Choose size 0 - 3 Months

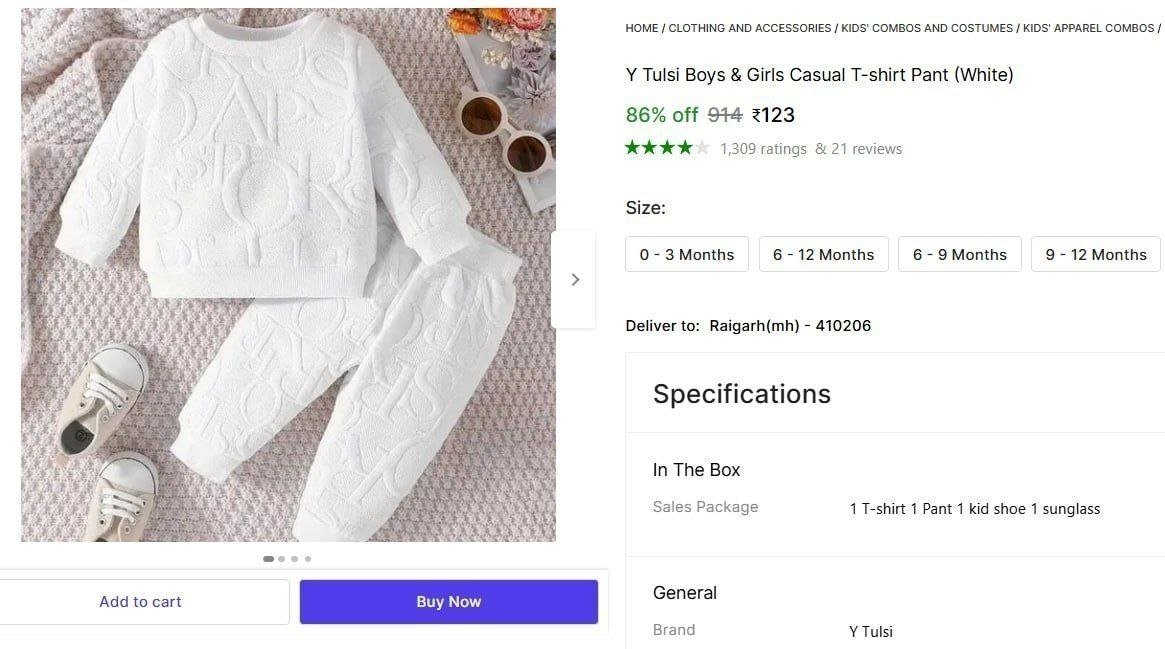pyautogui.click(x=687, y=255)
